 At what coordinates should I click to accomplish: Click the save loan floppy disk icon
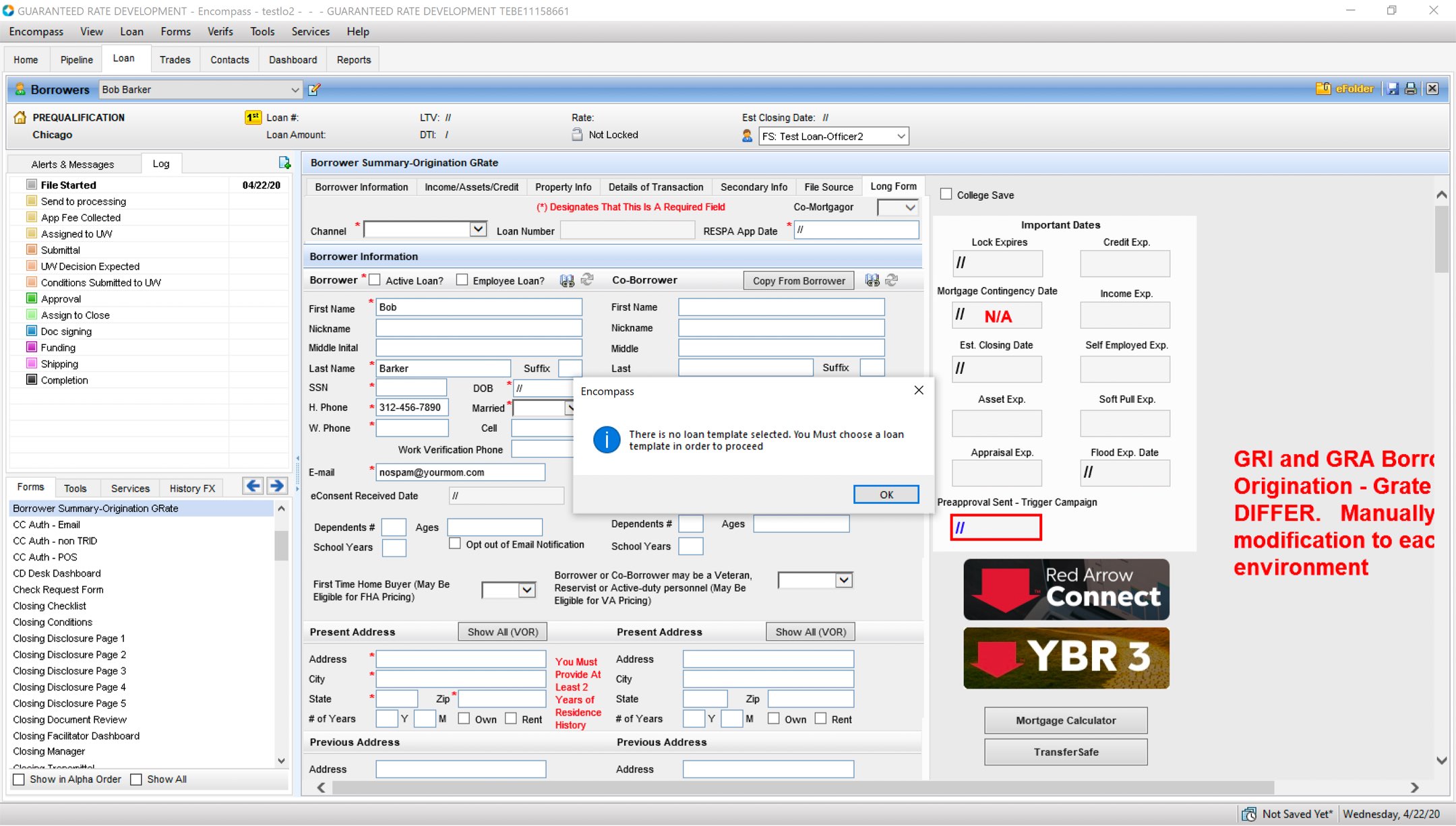tap(1393, 89)
